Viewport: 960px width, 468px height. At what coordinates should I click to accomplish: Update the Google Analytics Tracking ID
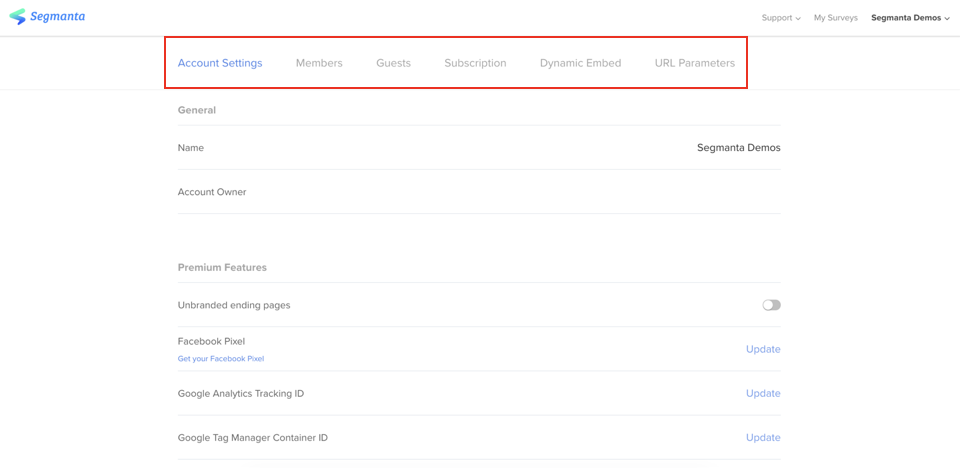(763, 393)
